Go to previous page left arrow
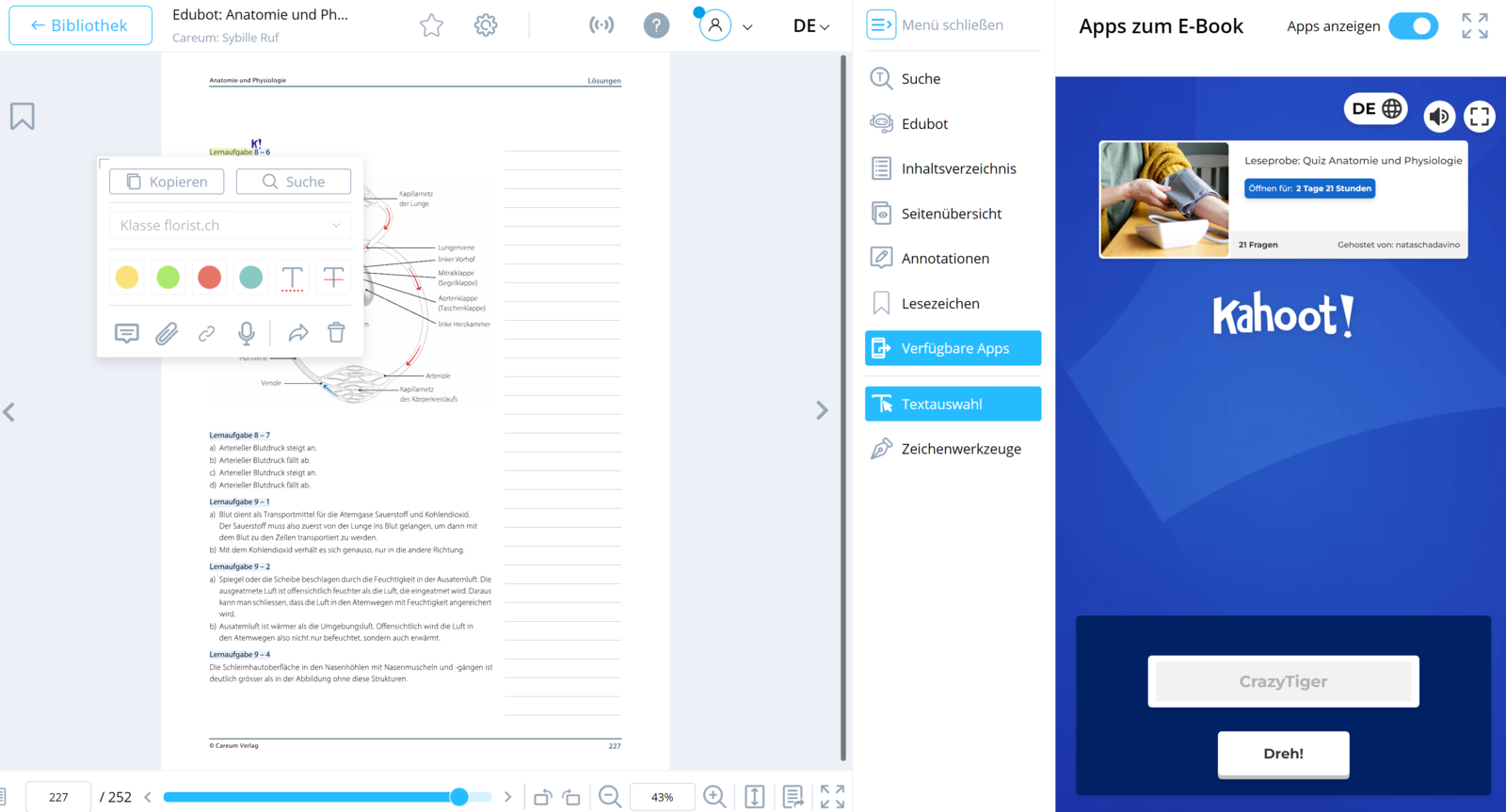 click(x=8, y=412)
